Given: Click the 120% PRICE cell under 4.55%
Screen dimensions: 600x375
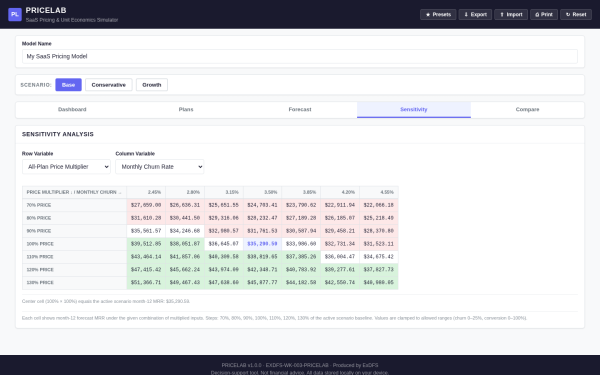Looking at the screenshot, I should tap(379, 270).
